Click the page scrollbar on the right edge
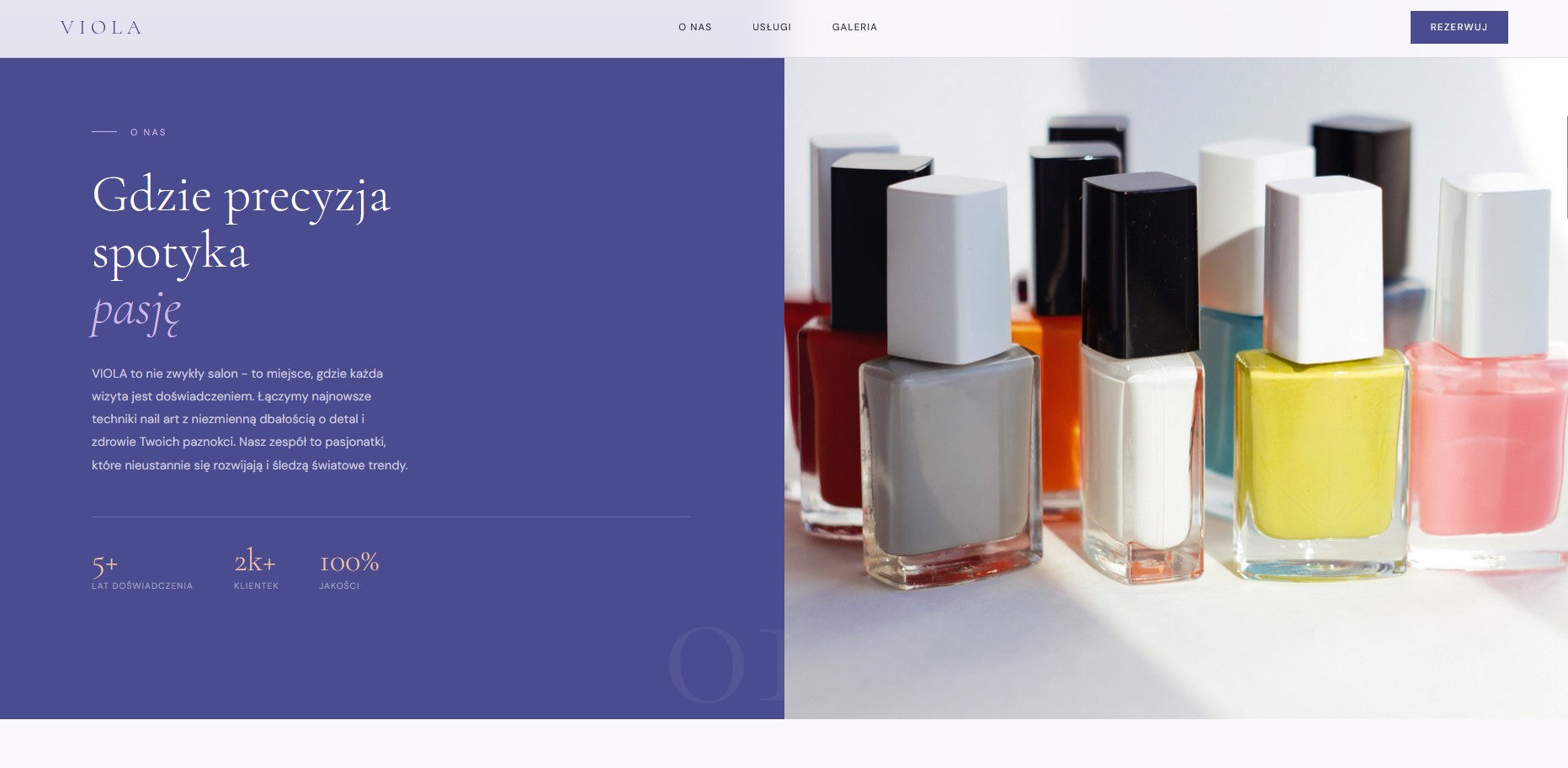The height and width of the screenshot is (768, 1568). click(x=1566, y=168)
